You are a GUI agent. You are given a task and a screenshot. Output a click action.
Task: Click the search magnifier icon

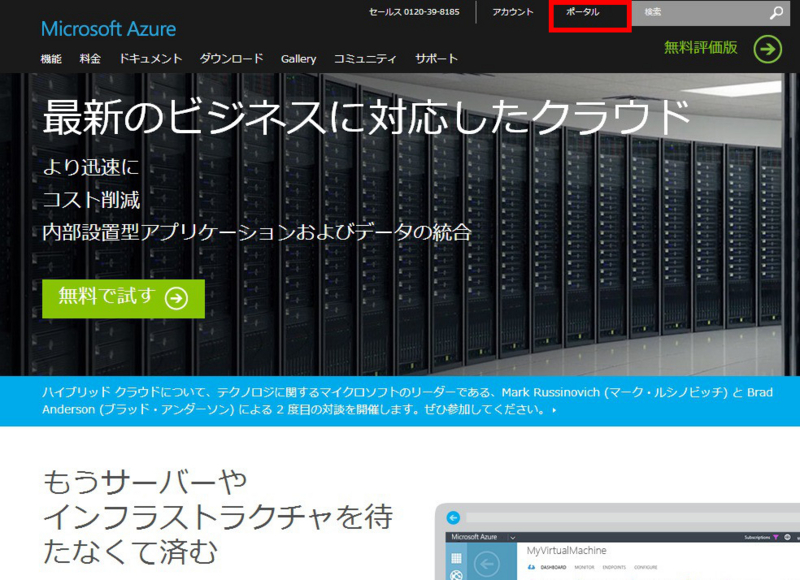776,12
